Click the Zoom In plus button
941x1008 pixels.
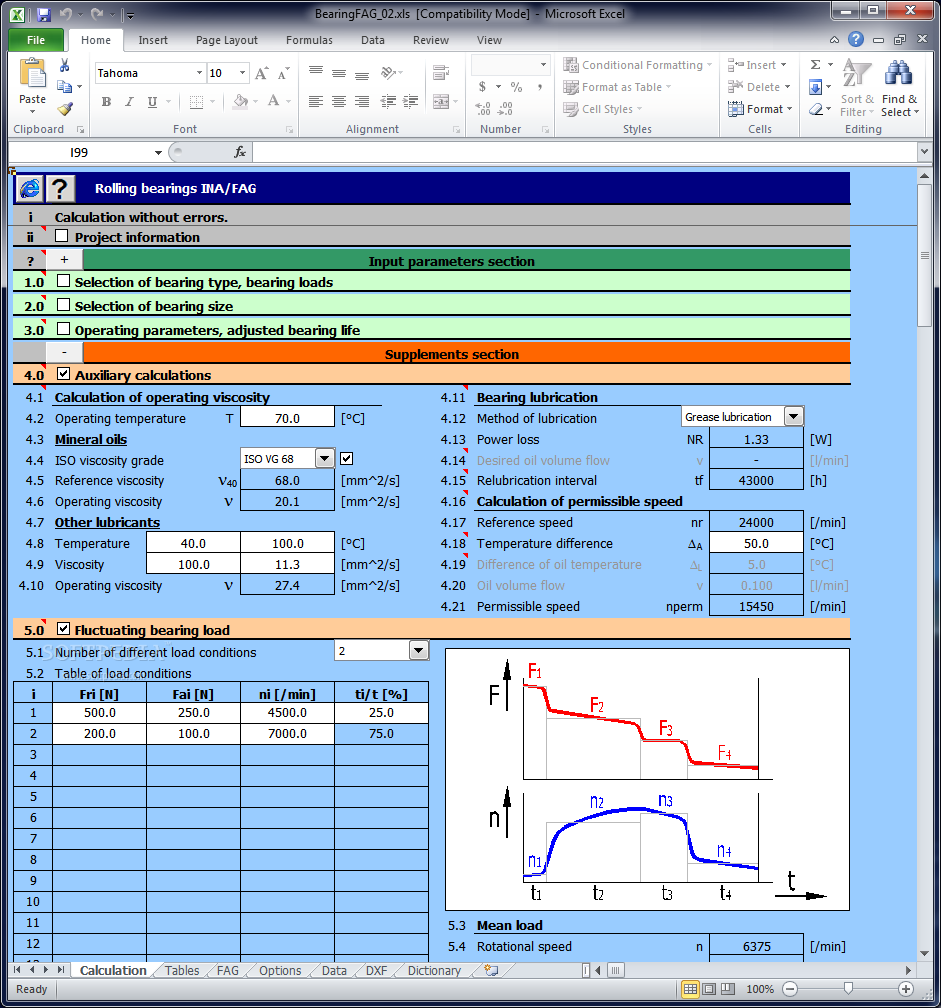click(x=906, y=989)
